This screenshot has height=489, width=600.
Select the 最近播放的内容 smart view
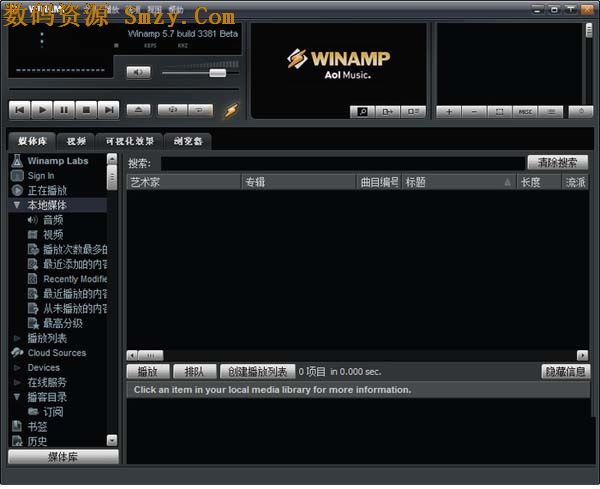(x=67, y=294)
